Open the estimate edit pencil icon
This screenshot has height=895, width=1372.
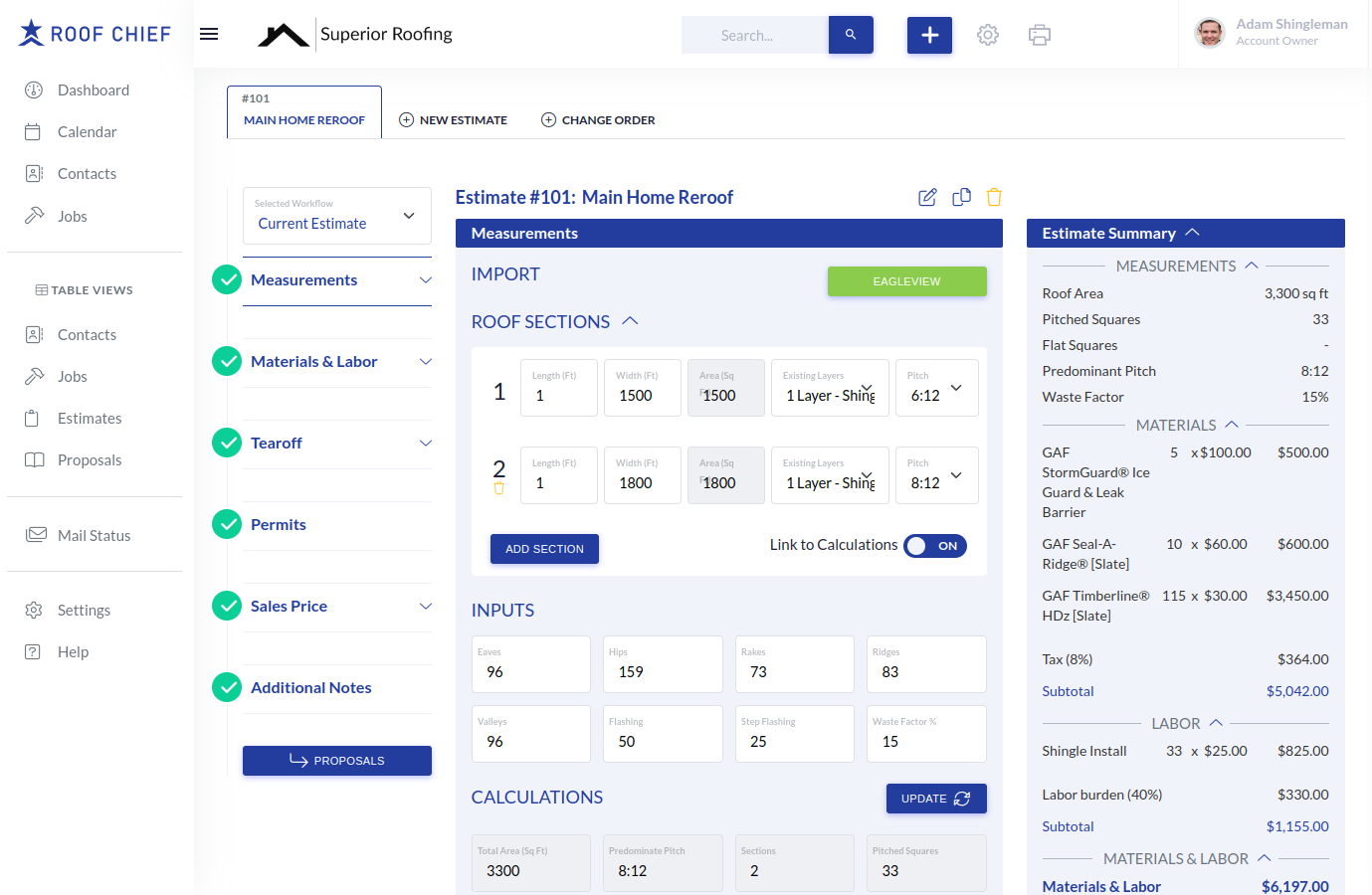927,197
